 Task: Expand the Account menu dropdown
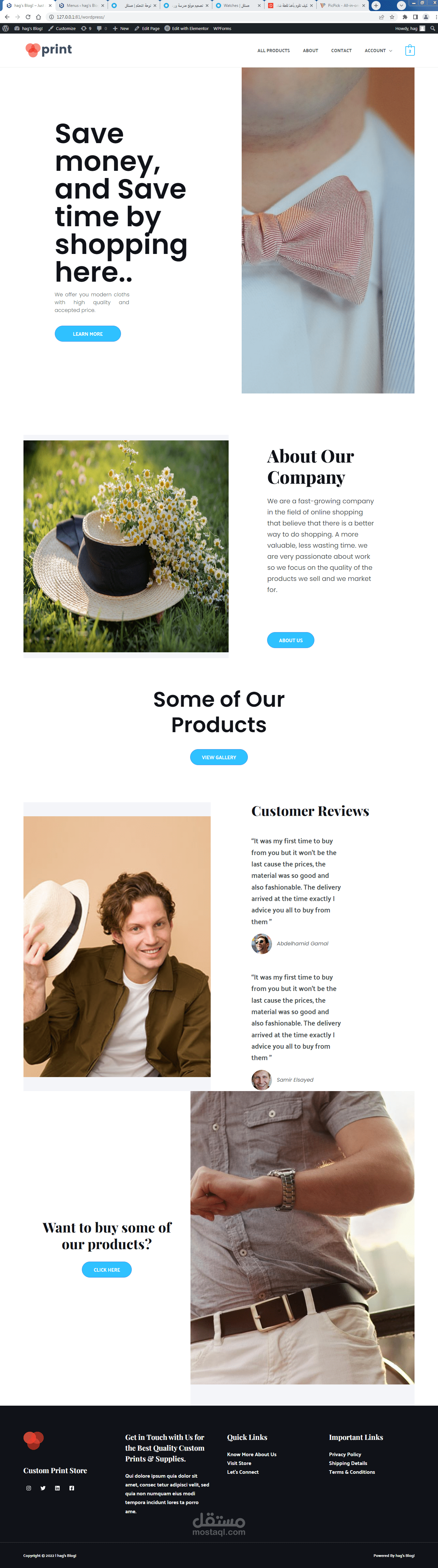point(378,51)
